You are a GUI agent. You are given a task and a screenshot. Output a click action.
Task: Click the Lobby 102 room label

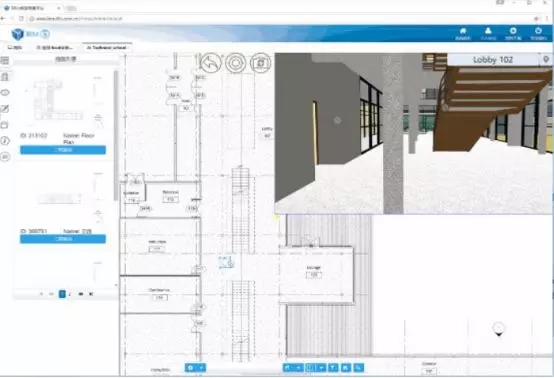pos(493,60)
